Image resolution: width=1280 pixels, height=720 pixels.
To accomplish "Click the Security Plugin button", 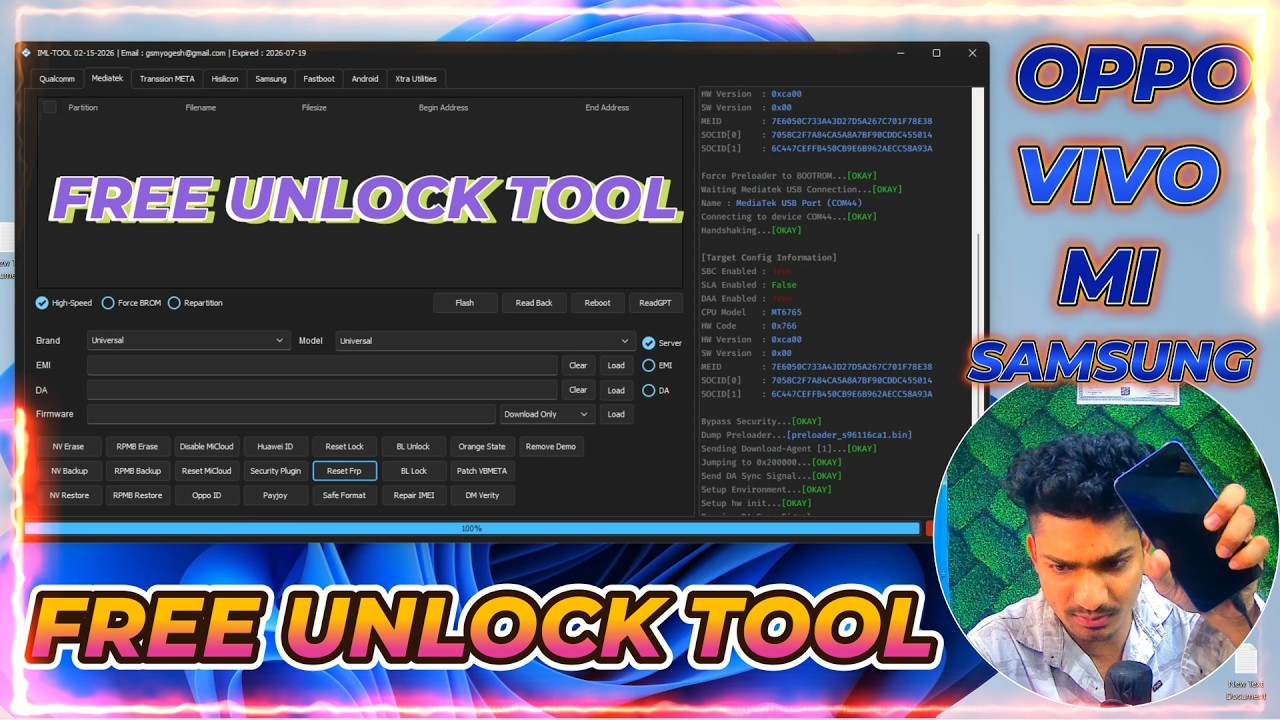I will click(275, 471).
